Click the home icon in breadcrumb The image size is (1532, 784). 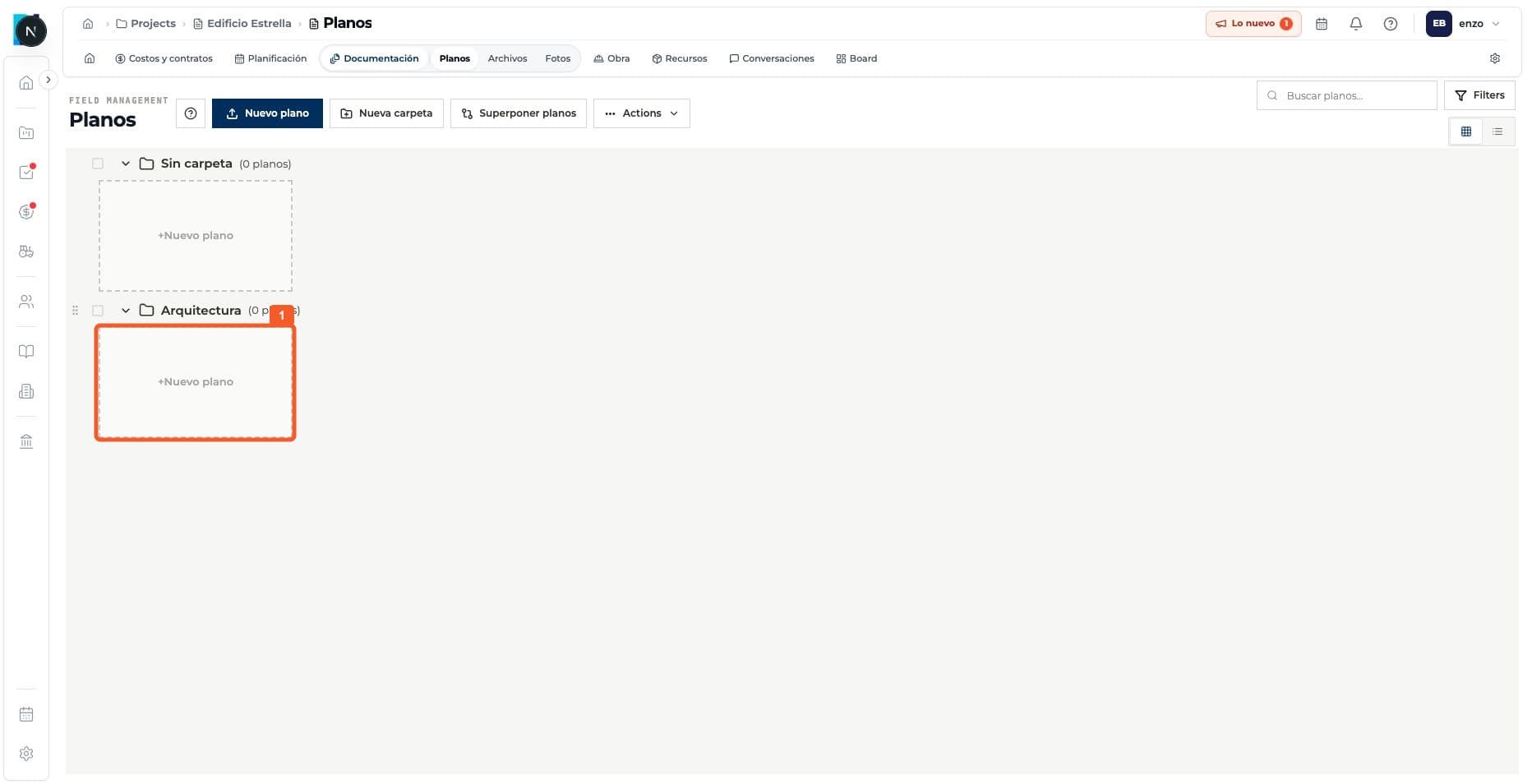(x=88, y=24)
